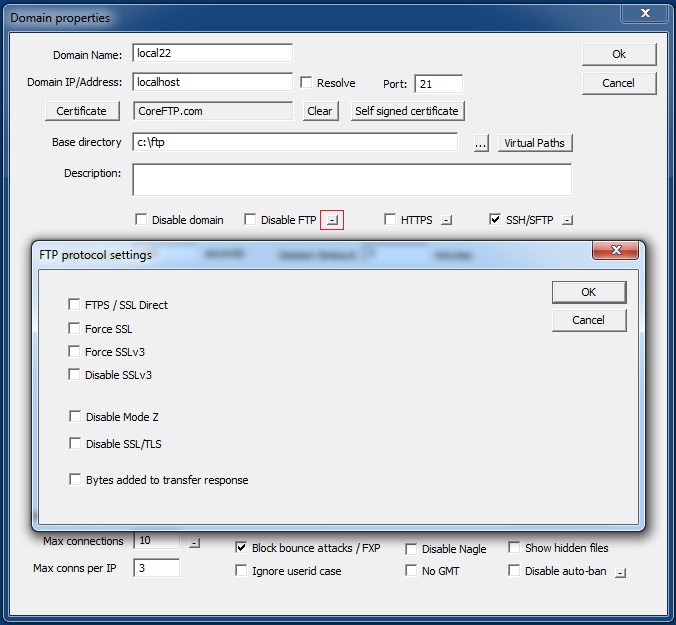Click Self signed certificate button
Viewport: 676px width, 625px height.
408,111
